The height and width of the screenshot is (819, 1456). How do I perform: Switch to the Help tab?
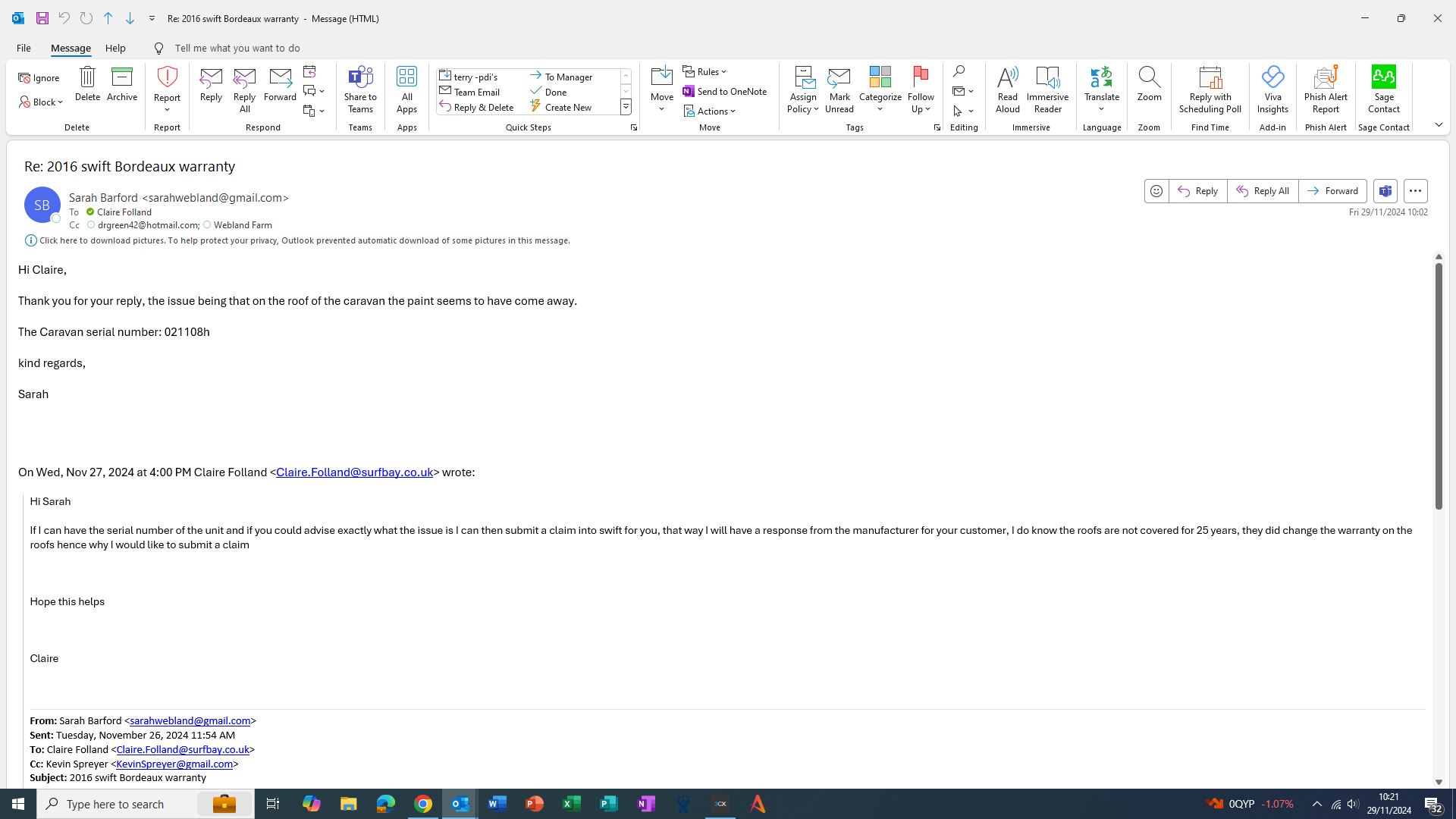pyautogui.click(x=115, y=48)
